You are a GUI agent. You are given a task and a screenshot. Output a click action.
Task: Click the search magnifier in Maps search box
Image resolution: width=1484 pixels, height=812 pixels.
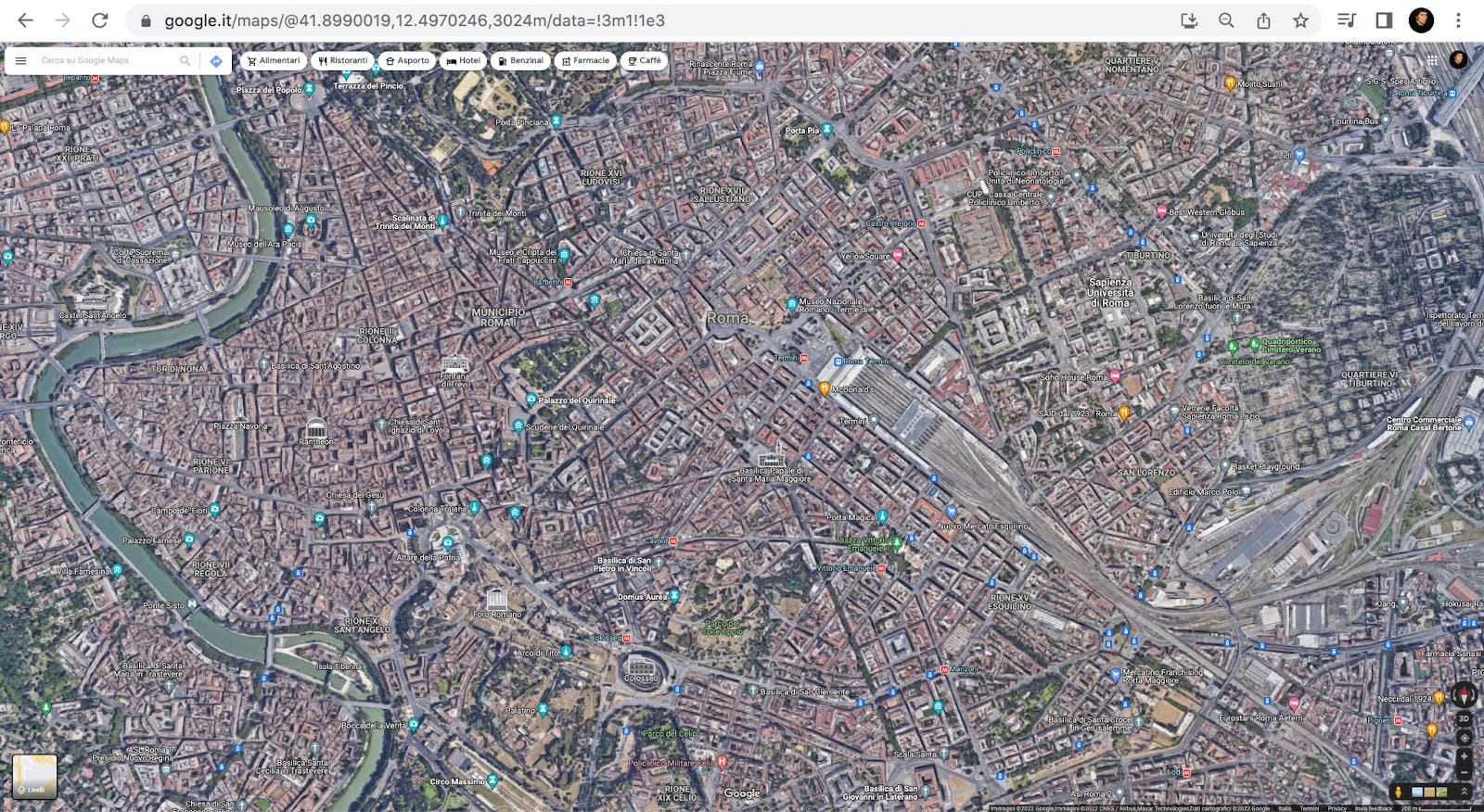click(x=185, y=61)
